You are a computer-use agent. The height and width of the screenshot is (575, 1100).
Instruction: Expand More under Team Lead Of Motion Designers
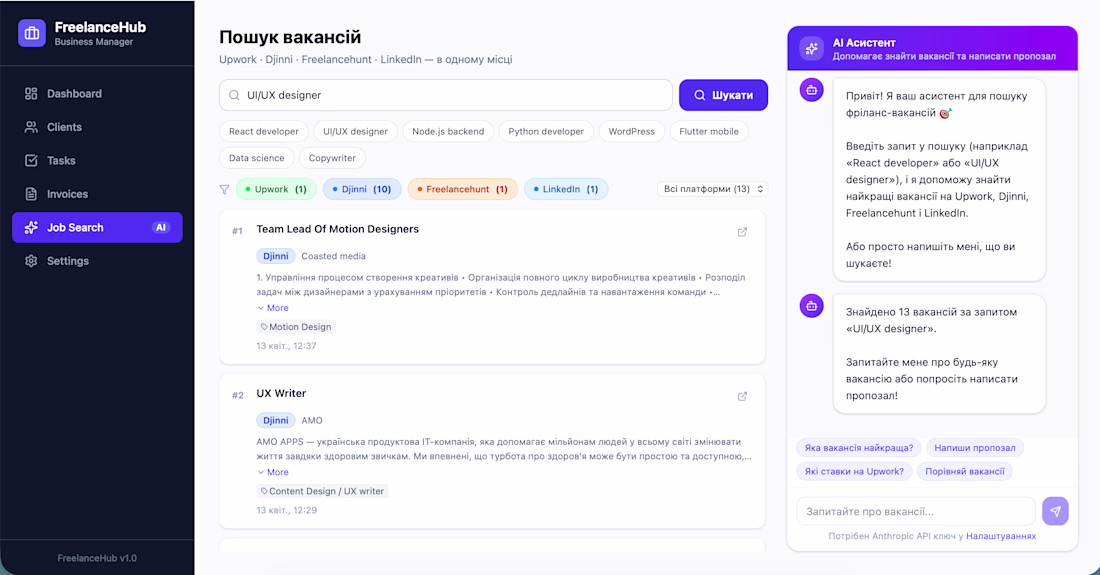[273, 308]
